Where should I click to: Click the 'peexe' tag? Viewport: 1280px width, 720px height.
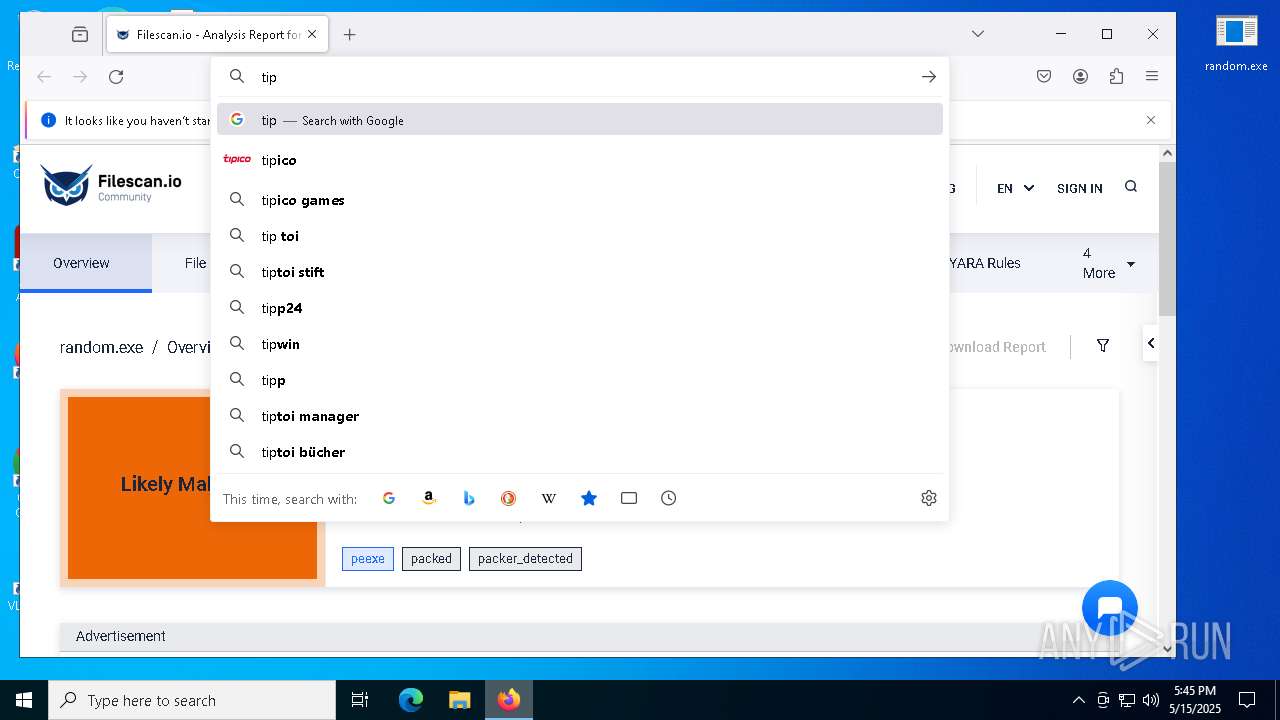pyautogui.click(x=368, y=559)
